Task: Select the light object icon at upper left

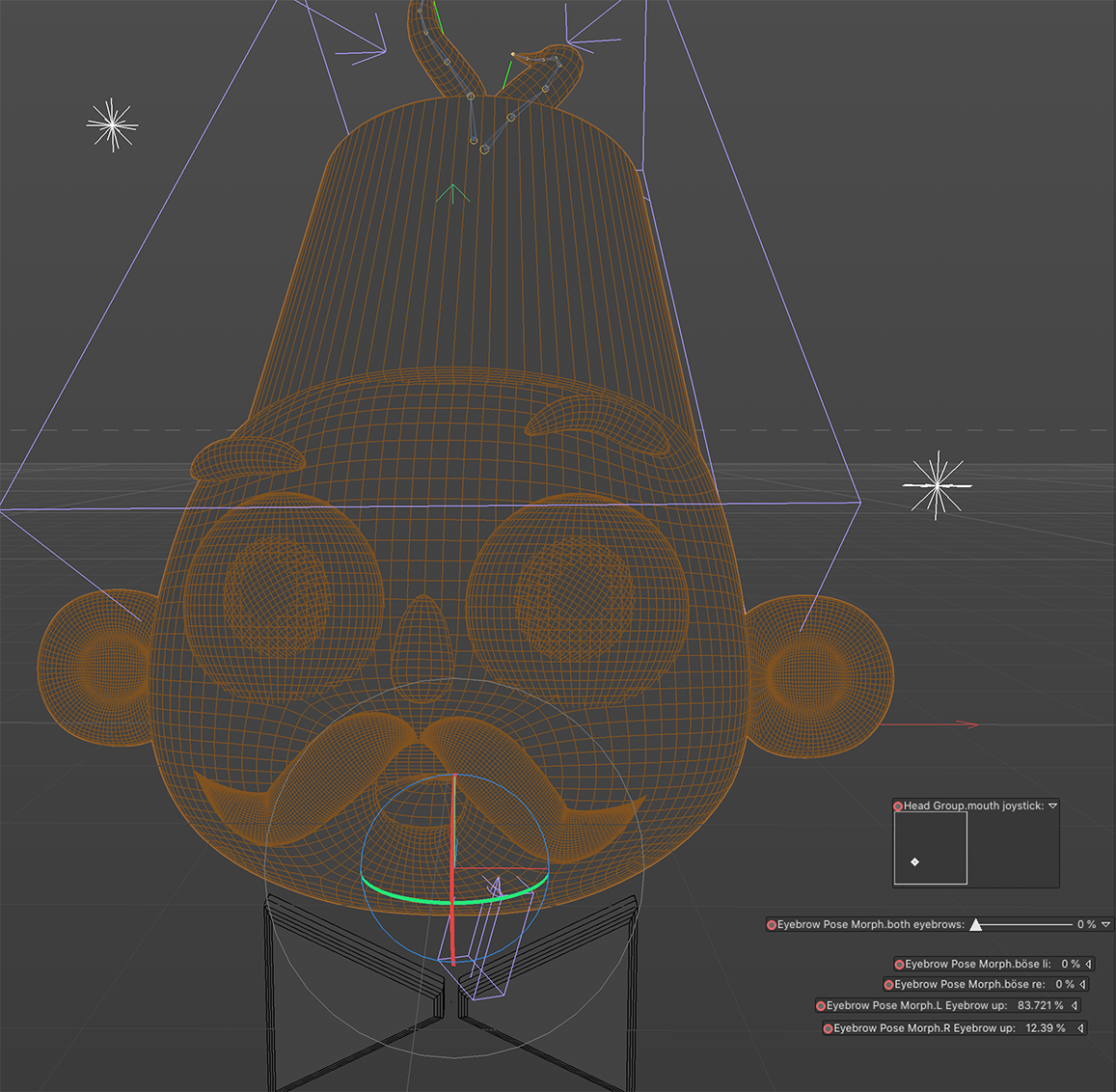Action: [x=112, y=124]
